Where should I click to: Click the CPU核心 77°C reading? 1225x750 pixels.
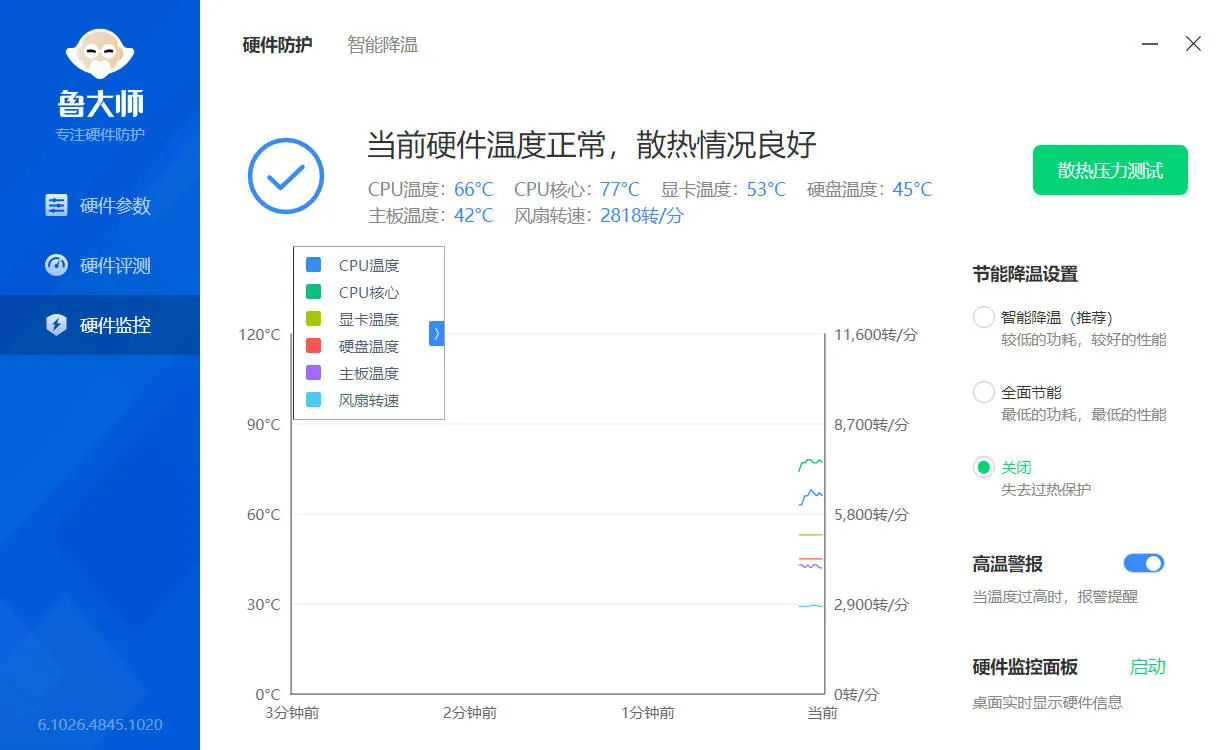point(577,189)
